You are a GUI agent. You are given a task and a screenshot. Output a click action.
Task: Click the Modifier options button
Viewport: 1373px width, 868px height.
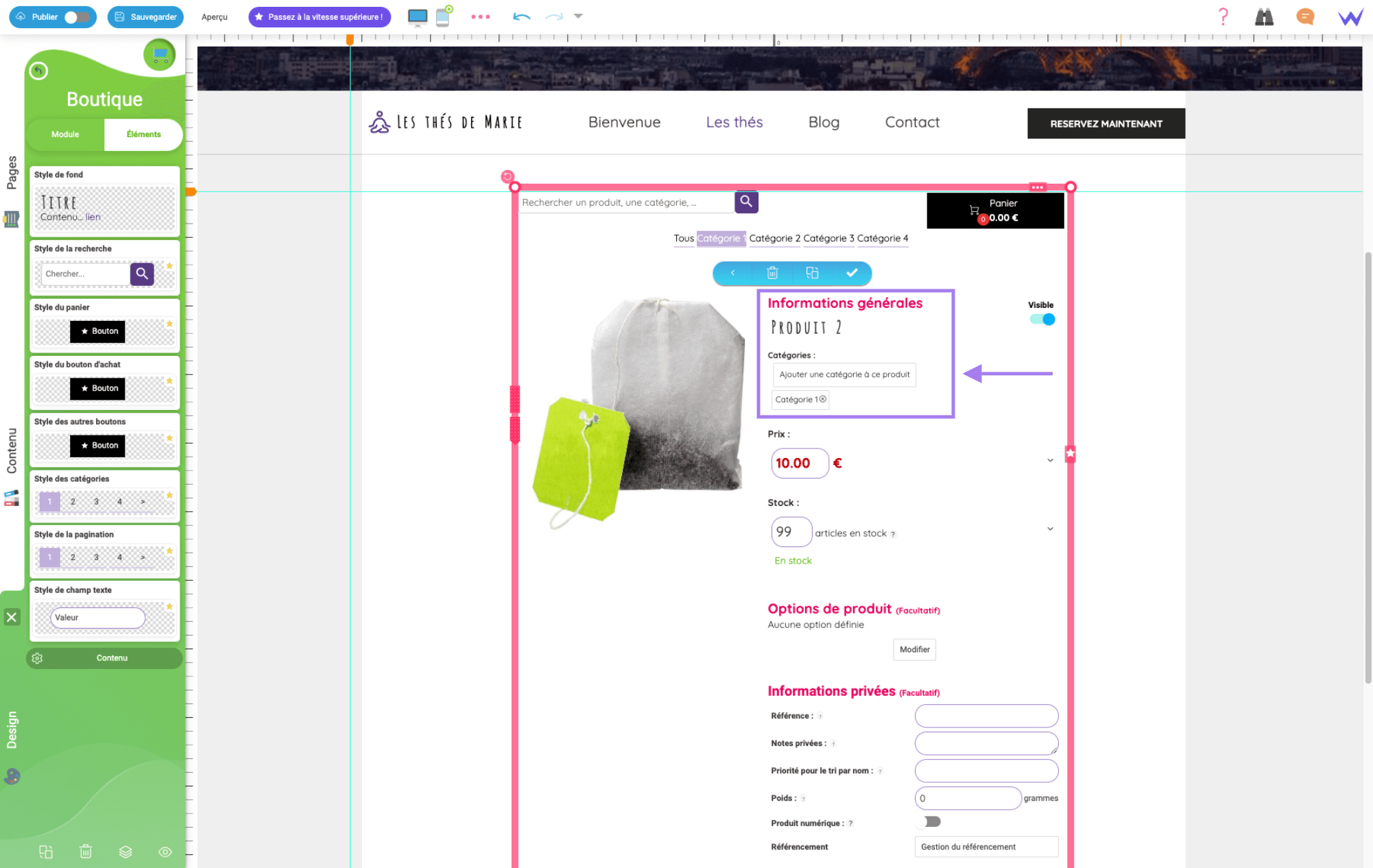point(914,649)
